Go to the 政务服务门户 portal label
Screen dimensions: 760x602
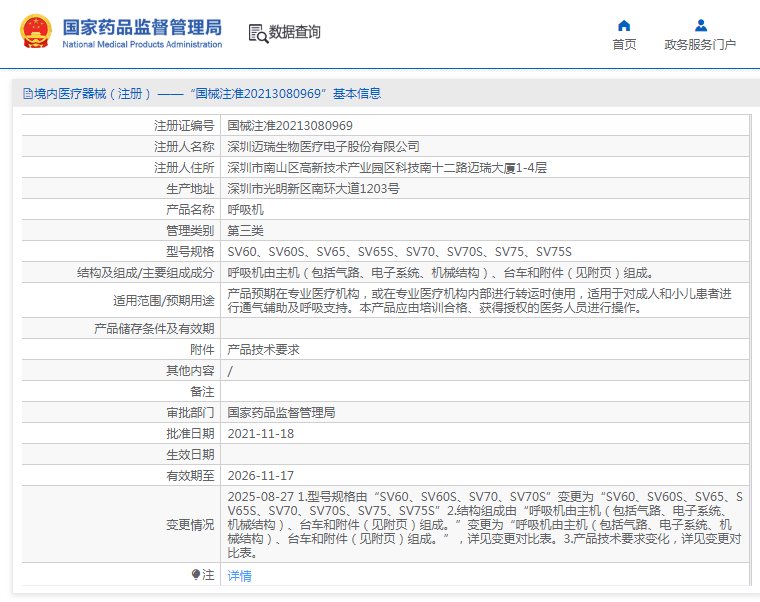point(700,45)
